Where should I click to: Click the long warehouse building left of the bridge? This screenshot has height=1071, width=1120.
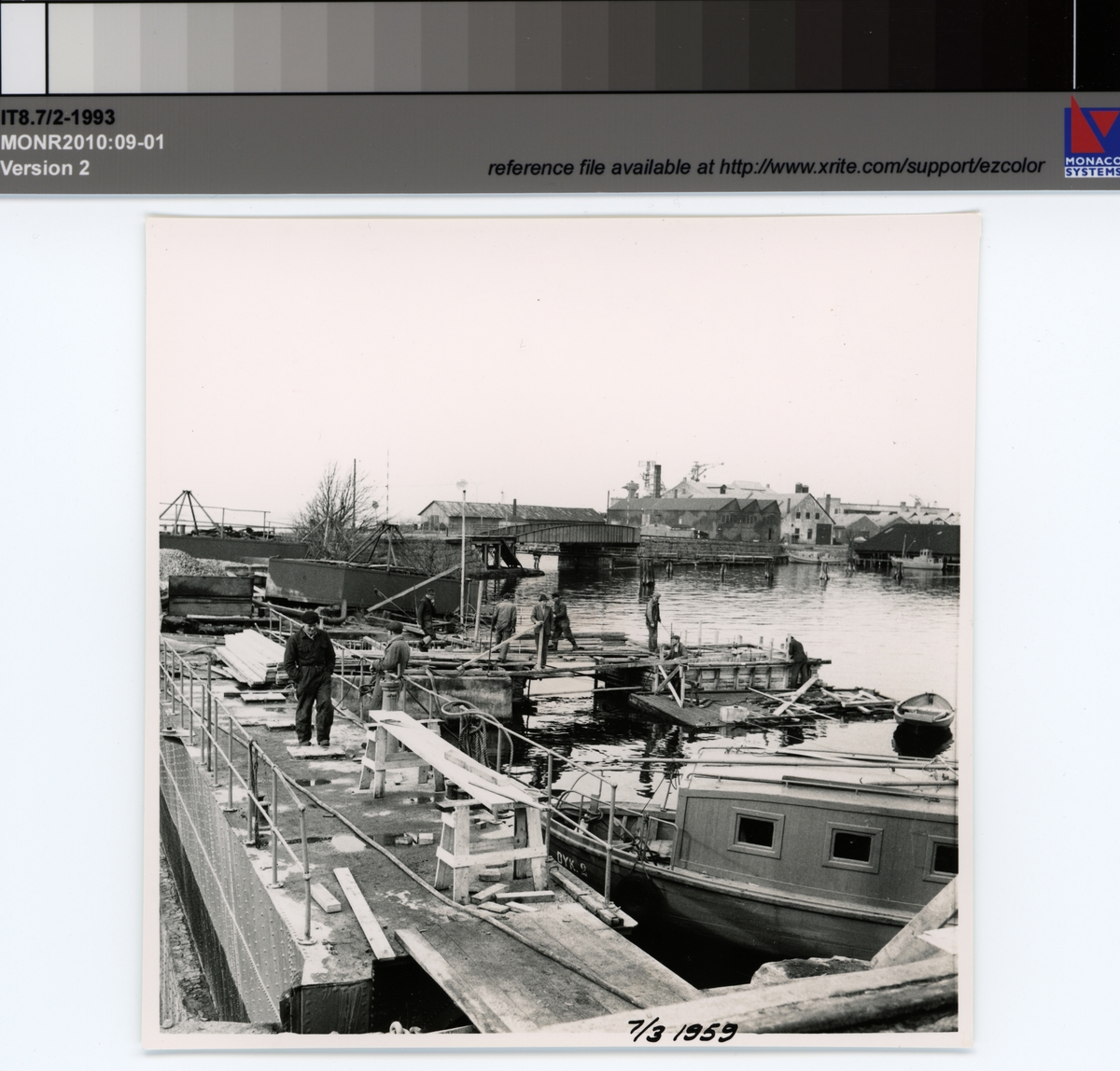pyautogui.click(x=509, y=513)
